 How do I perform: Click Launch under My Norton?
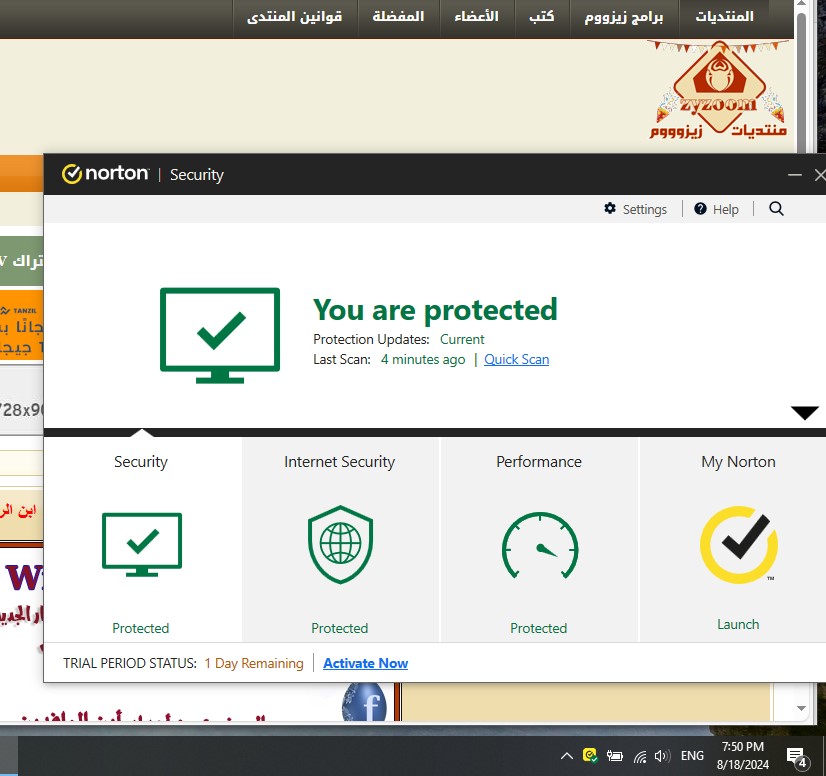click(738, 624)
